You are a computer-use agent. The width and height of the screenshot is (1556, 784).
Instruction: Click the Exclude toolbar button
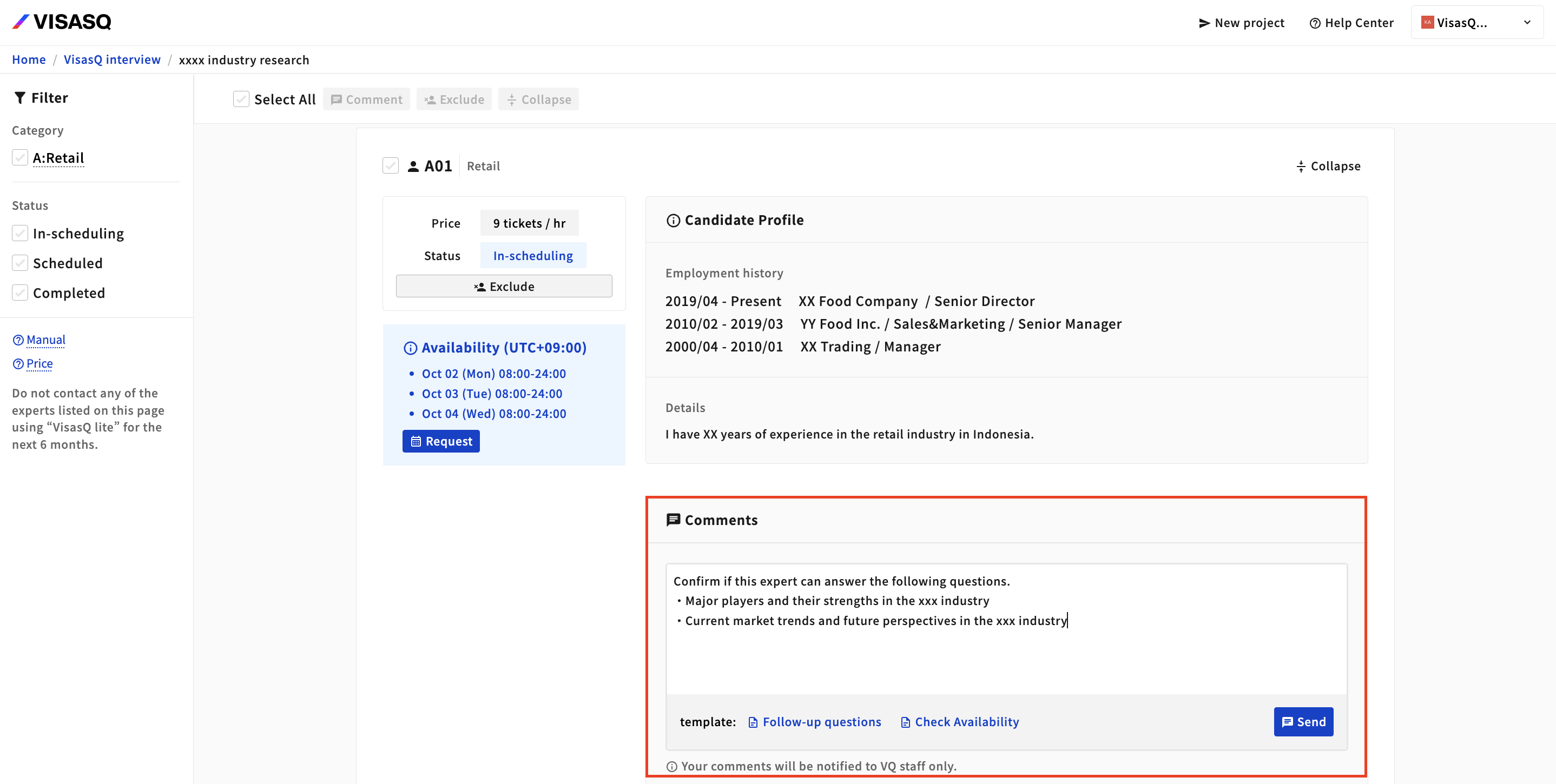(454, 99)
